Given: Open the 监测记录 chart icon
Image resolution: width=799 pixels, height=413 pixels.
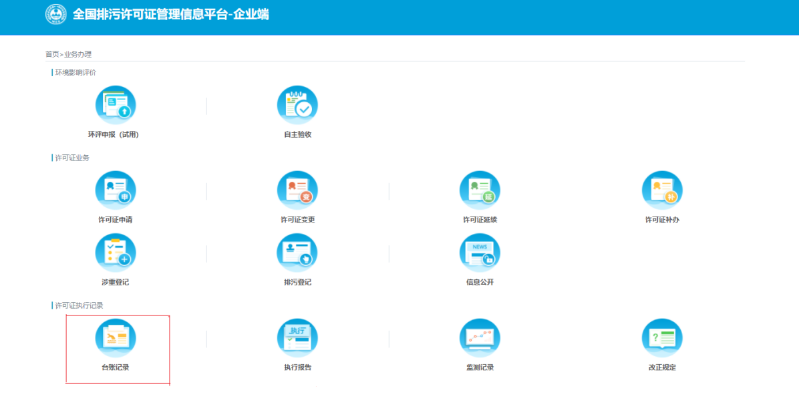Looking at the screenshot, I should (479, 339).
